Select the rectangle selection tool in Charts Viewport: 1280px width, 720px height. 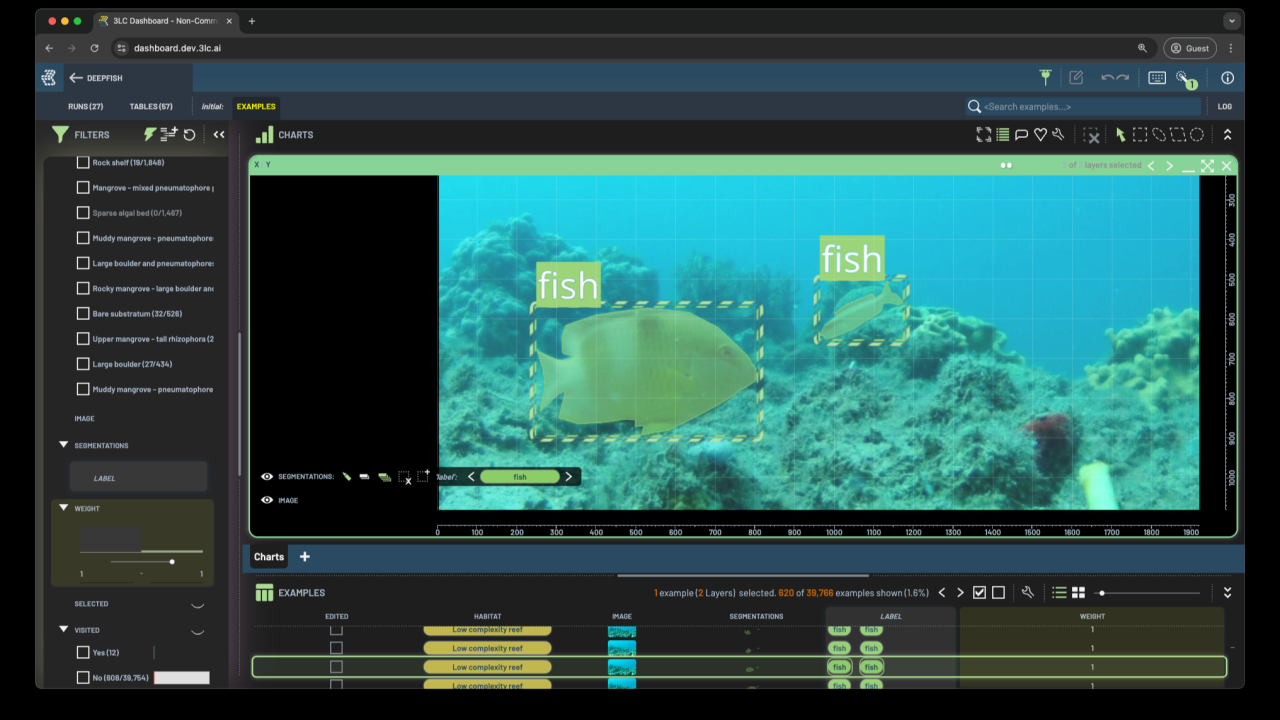click(1140, 135)
